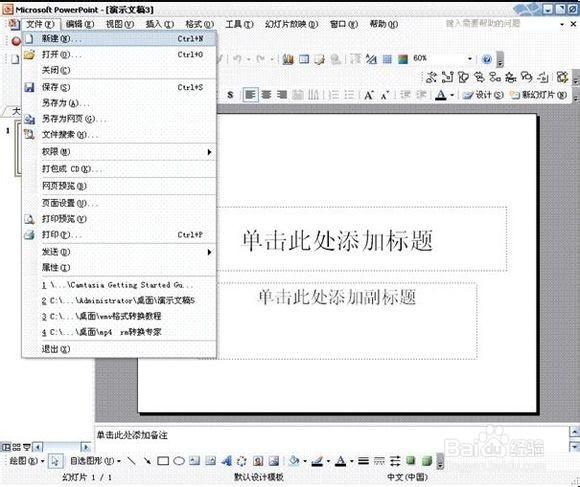Click the 新幻灯片 New Slide button
Screen dimensions: 580x487
[x=539, y=95]
